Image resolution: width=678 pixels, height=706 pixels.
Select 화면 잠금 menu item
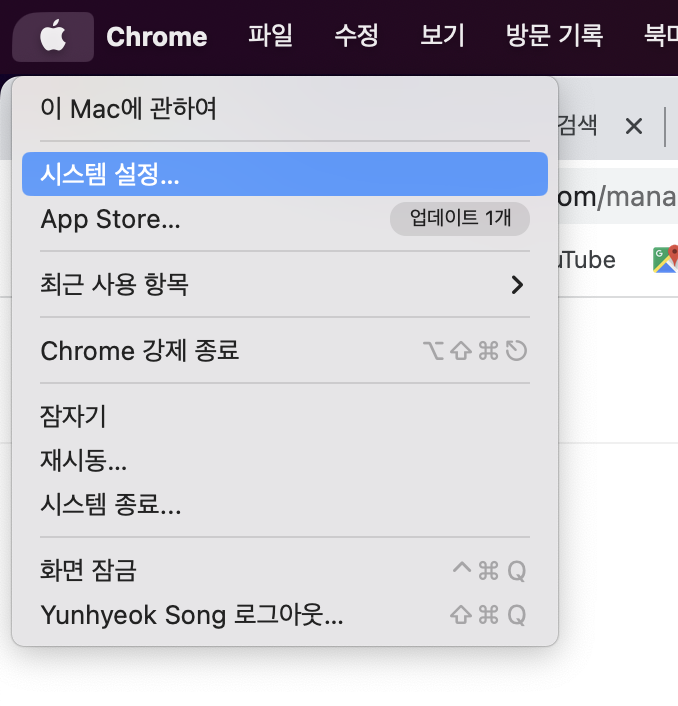pos(285,570)
